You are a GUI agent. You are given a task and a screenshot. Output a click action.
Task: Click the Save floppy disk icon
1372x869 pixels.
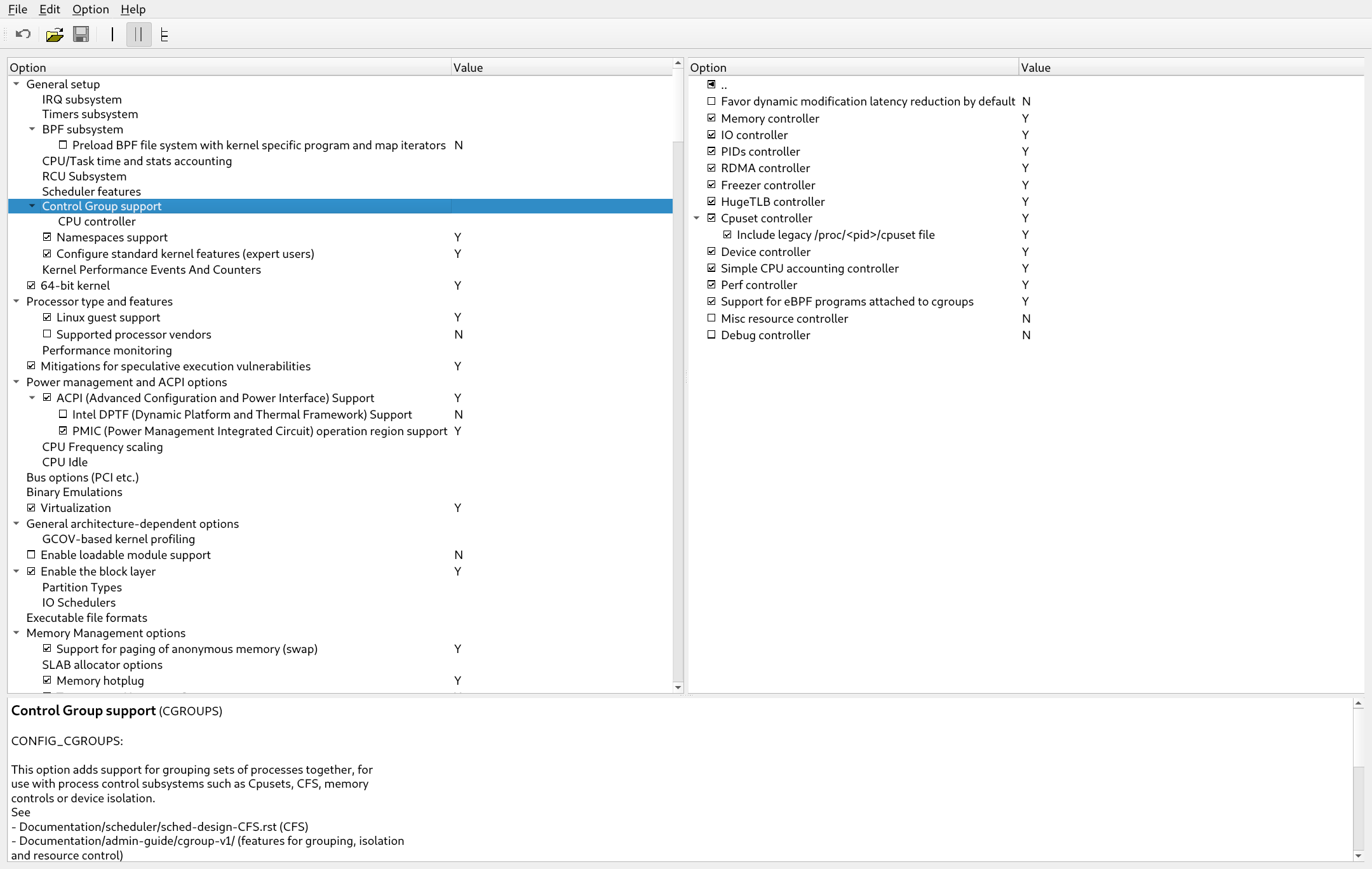[x=81, y=34]
